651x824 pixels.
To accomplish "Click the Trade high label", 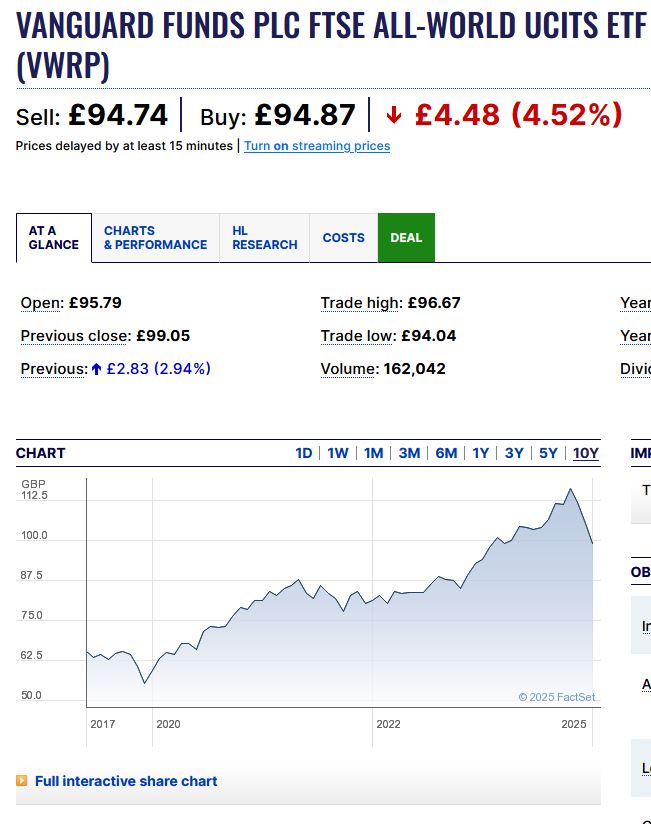I will coord(362,303).
